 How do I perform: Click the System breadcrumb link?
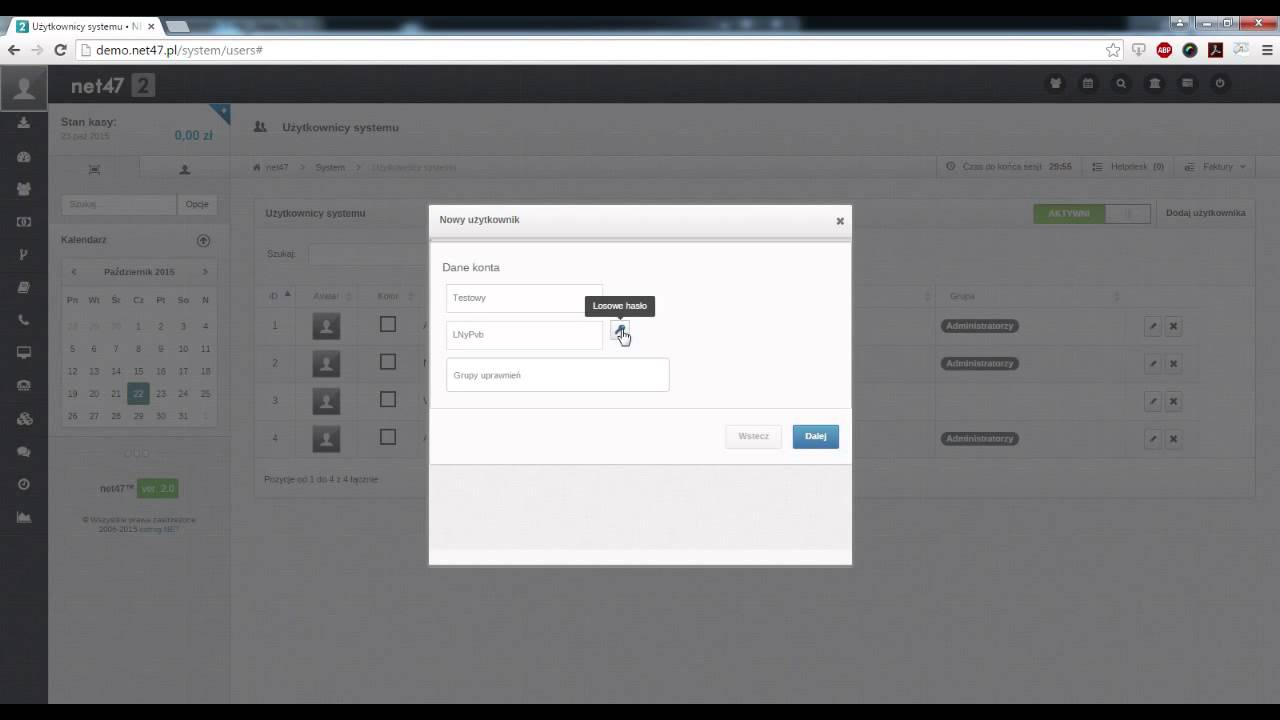pos(330,167)
